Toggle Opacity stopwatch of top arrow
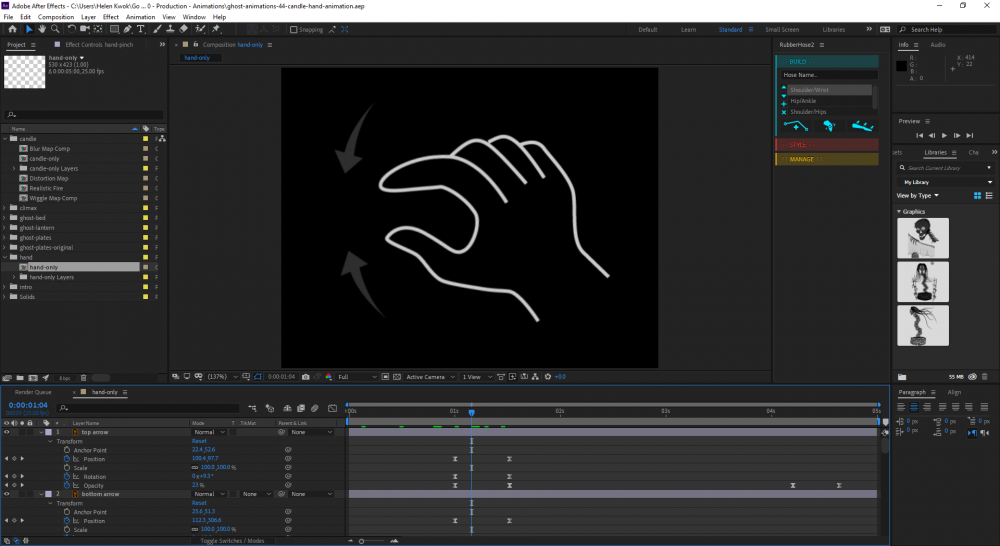The width and height of the screenshot is (1000, 546). coord(67,485)
